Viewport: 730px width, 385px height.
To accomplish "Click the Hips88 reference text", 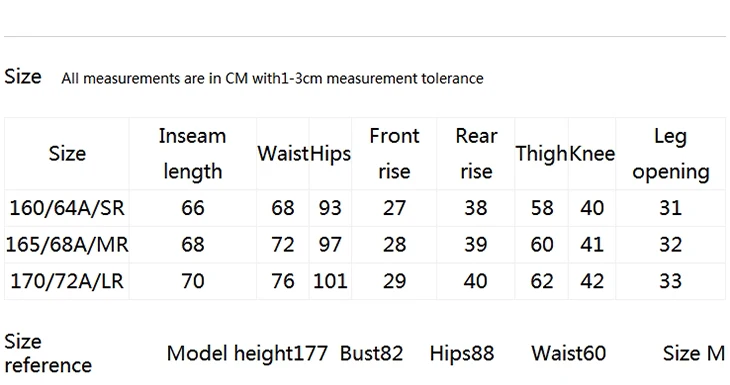I will (462, 354).
